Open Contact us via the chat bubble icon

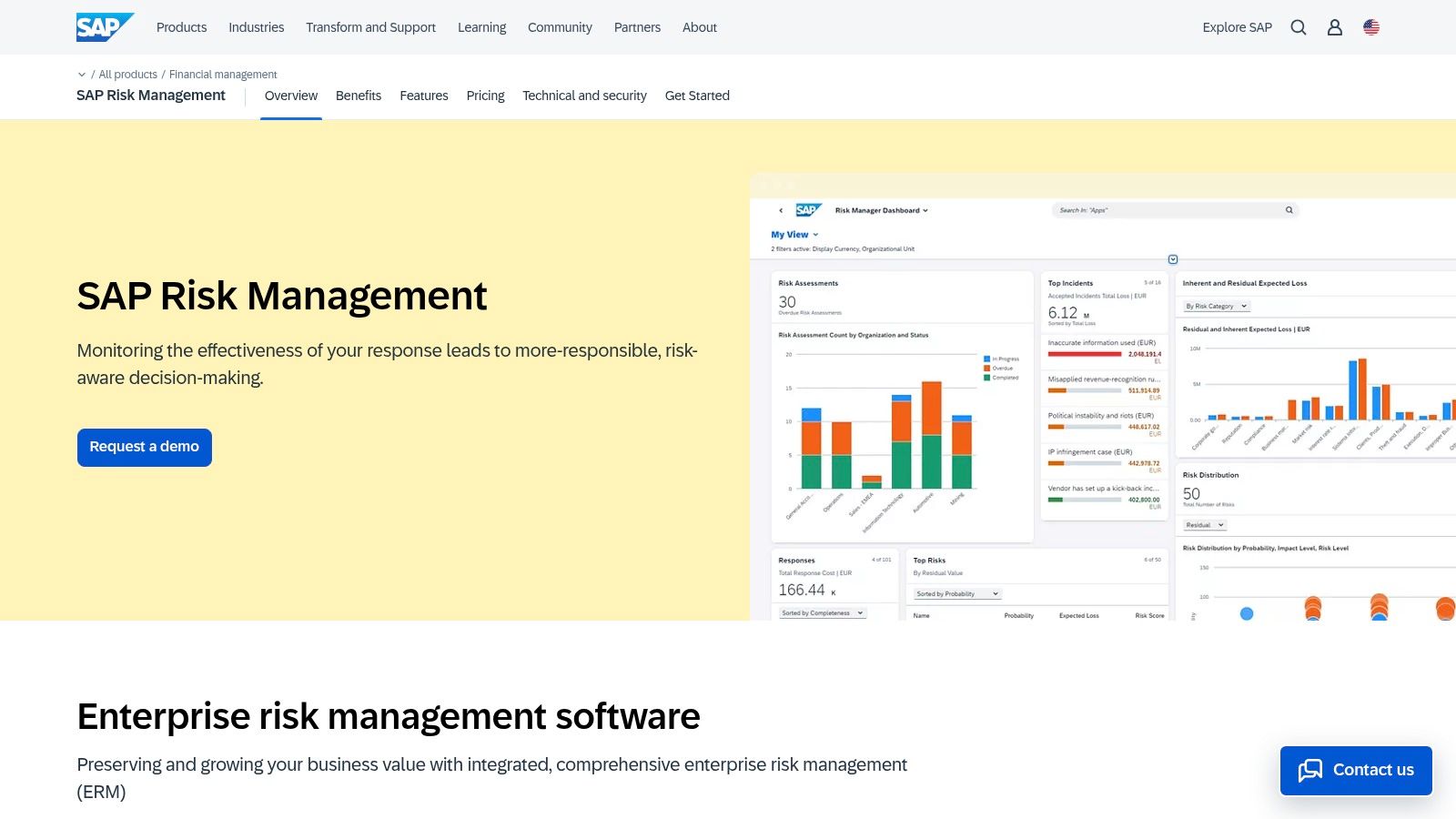[x=1311, y=770]
